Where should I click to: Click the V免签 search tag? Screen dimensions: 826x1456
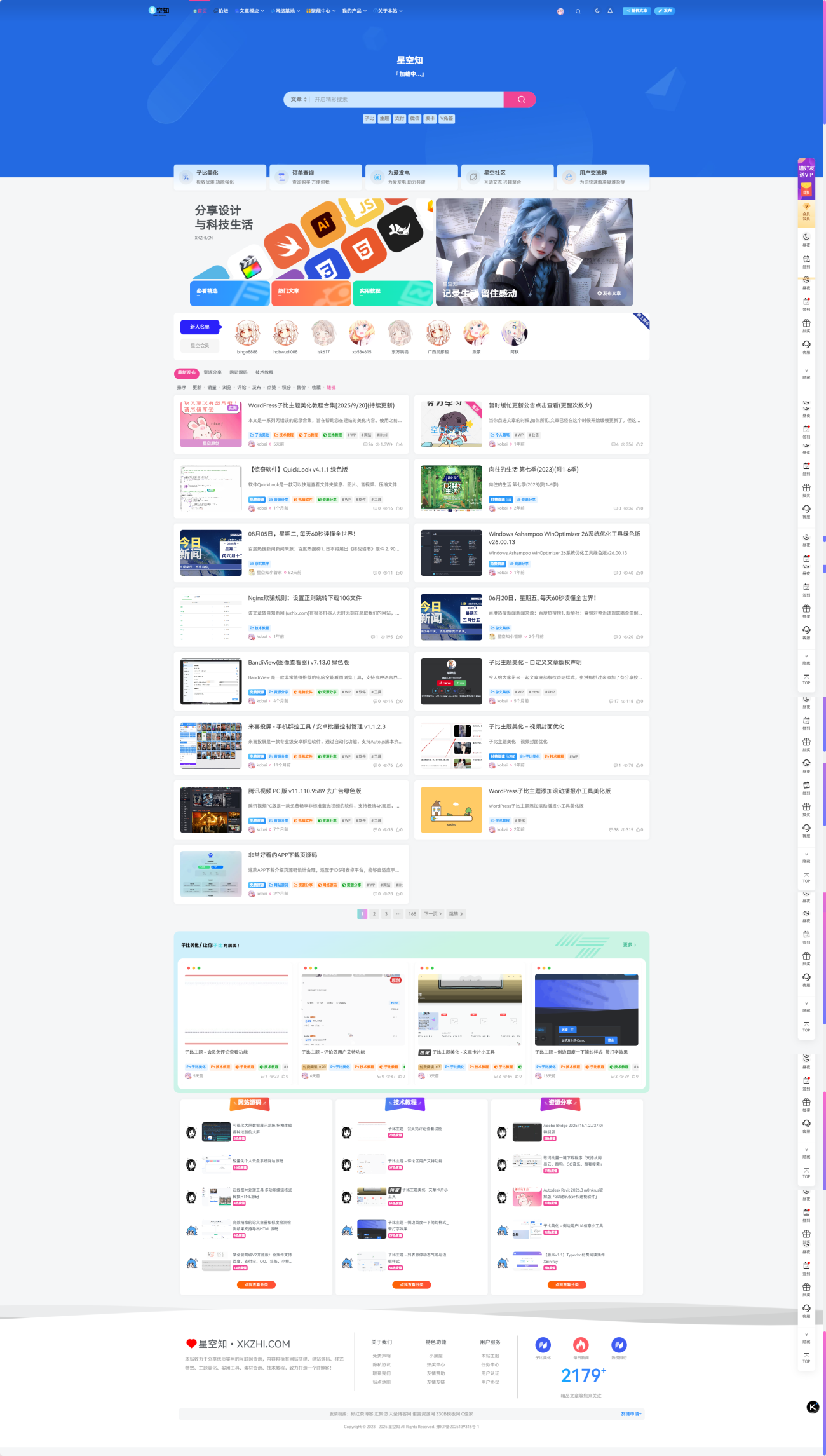click(x=447, y=119)
